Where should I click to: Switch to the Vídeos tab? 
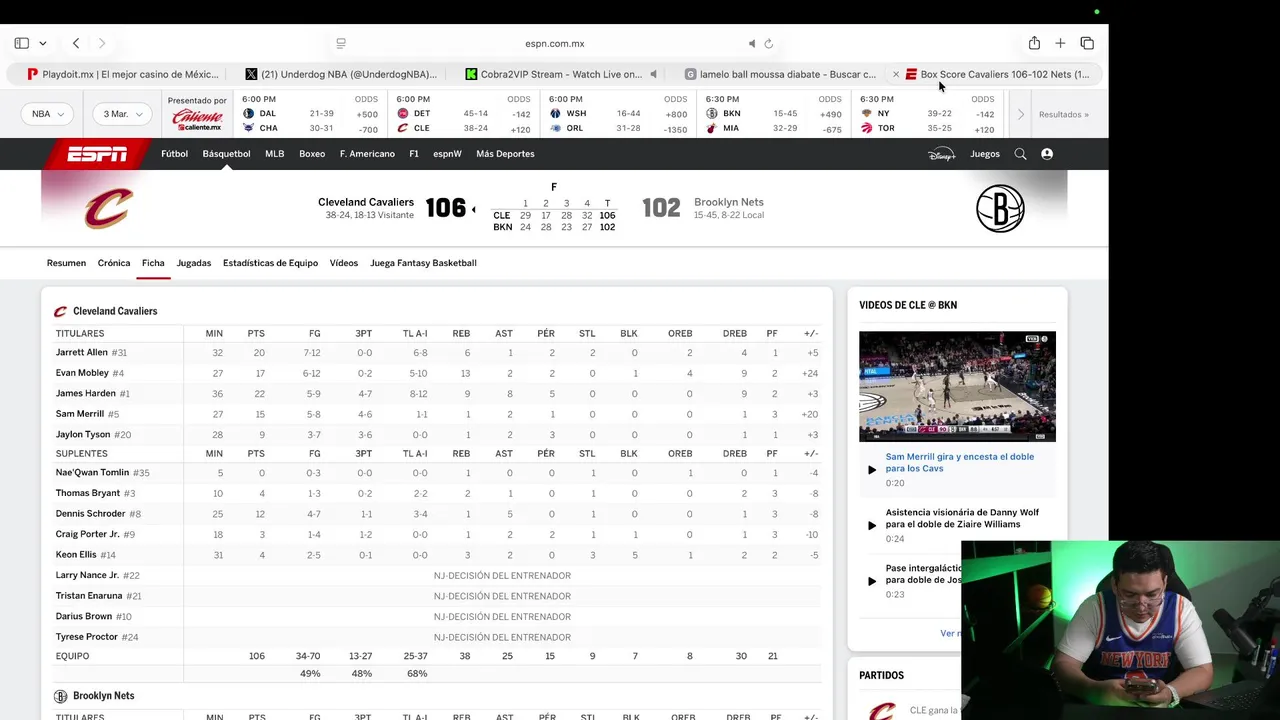click(344, 263)
